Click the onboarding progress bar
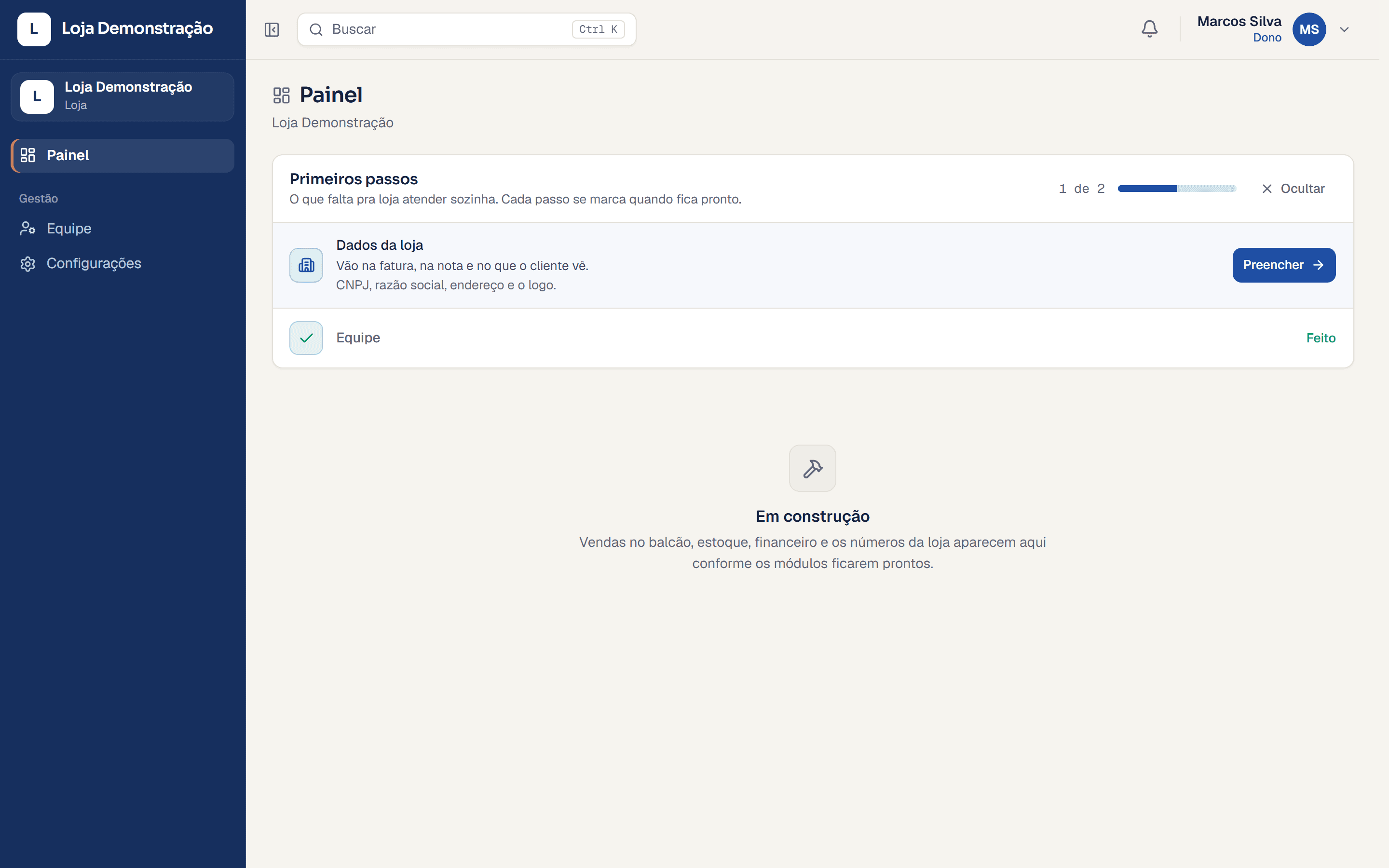 1177,189
